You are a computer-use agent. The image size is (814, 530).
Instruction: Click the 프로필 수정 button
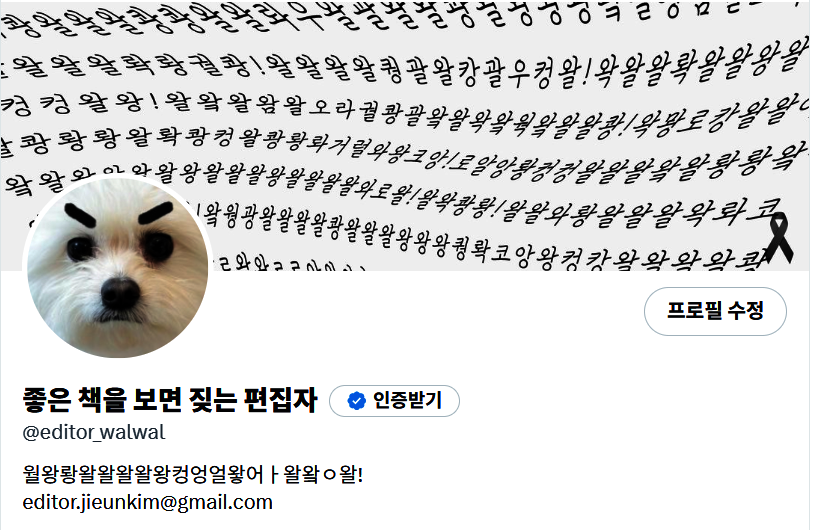coord(715,311)
